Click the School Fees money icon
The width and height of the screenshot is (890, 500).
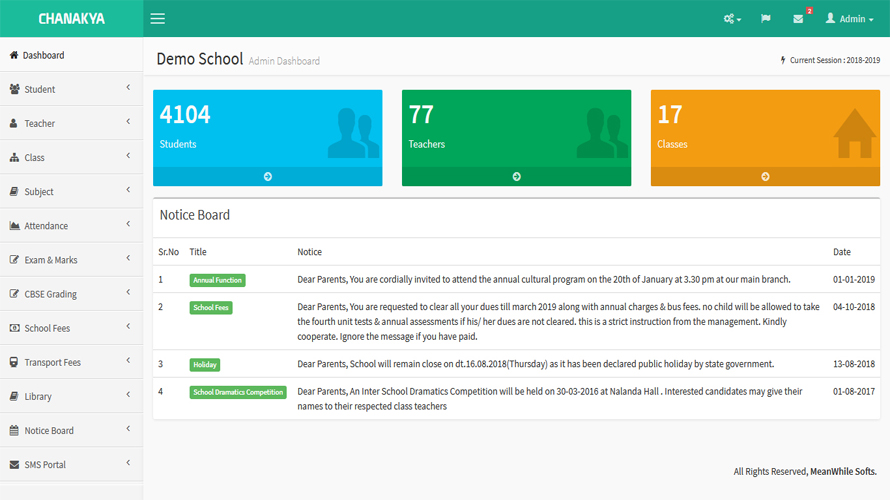(15, 328)
